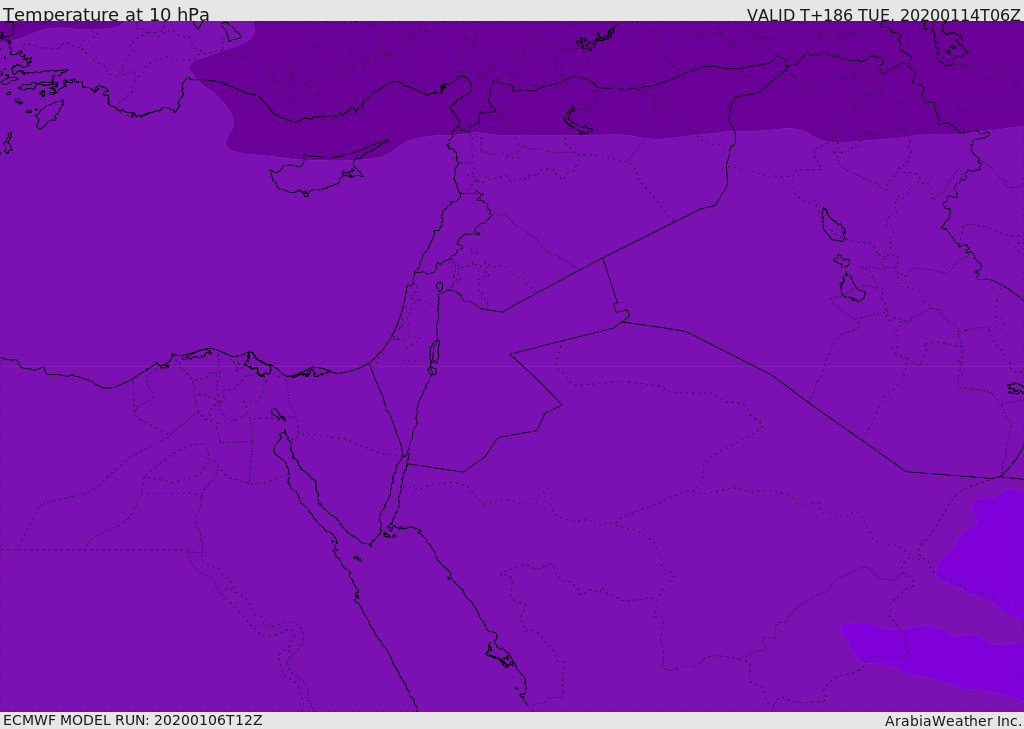Click the Dead Sea outline on map
Screen dimensions: 1024x729
pyautogui.click(x=434, y=356)
